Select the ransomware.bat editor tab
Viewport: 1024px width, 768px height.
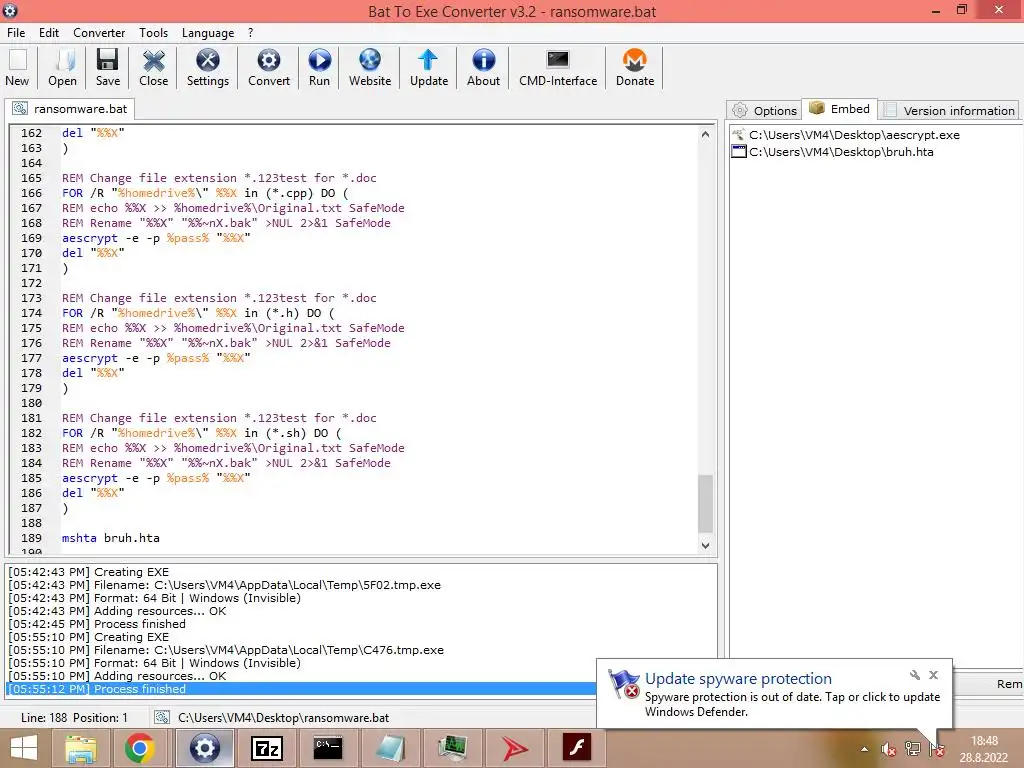71,108
